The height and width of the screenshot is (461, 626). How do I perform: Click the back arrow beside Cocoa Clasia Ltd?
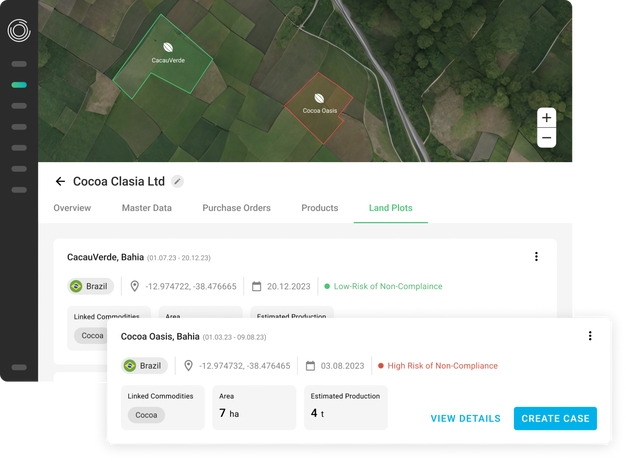point(60,182)
